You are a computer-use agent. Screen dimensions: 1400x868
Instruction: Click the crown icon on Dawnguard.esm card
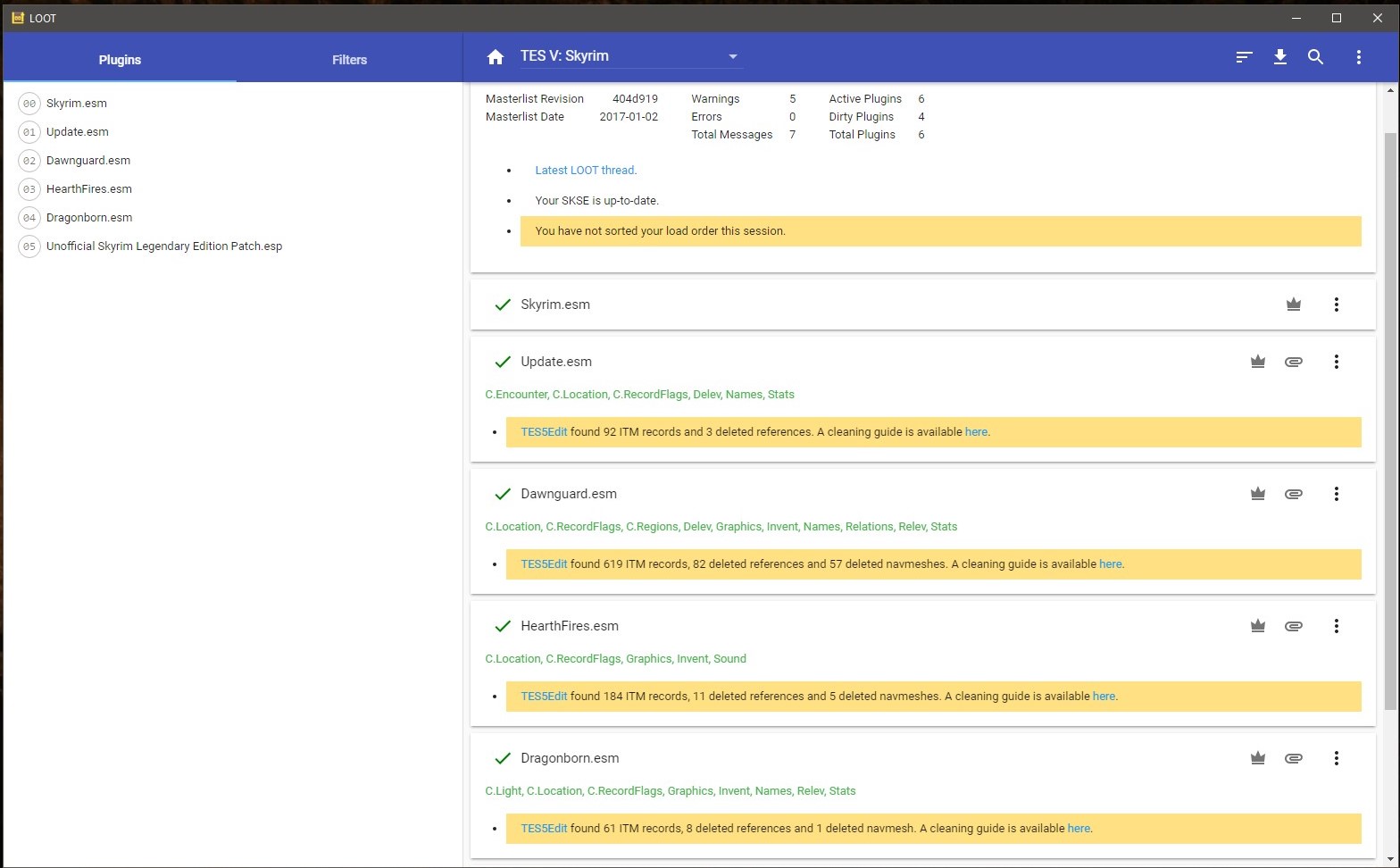[1257, 494]
